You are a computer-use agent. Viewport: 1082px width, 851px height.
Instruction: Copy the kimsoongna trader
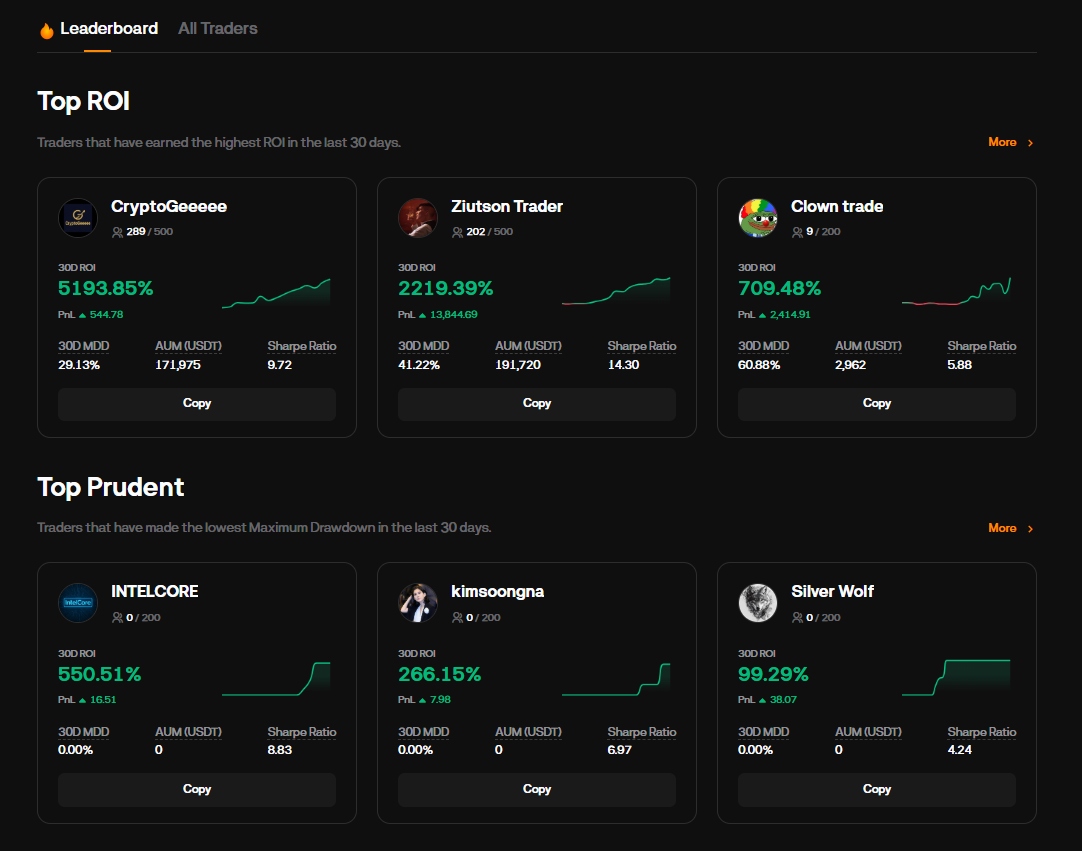(537, 790)
